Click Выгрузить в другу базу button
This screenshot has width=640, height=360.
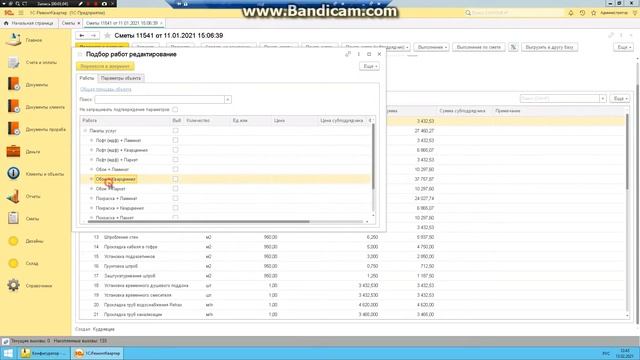(x=549, y=47)
